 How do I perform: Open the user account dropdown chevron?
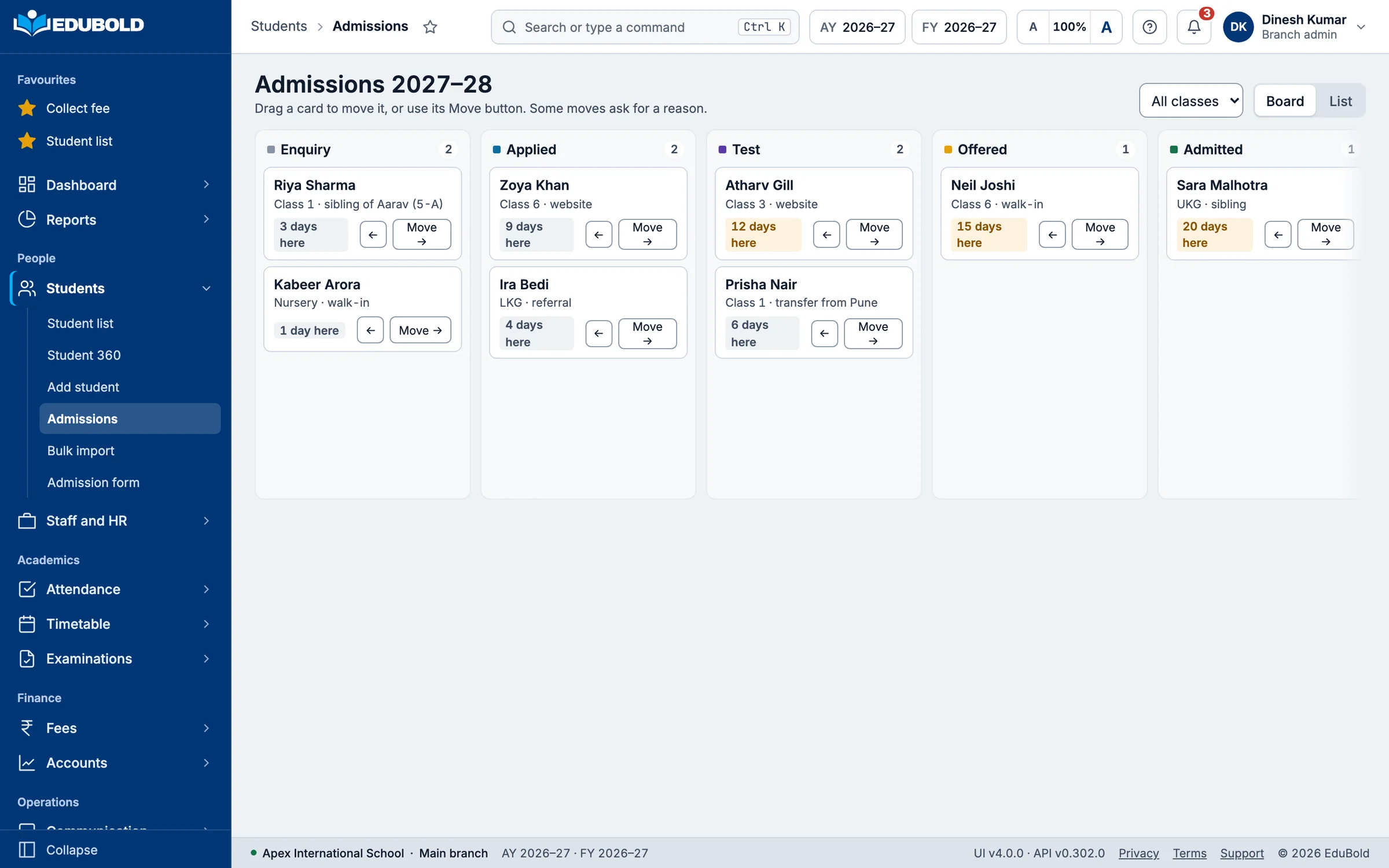[x=1361, y=27]
